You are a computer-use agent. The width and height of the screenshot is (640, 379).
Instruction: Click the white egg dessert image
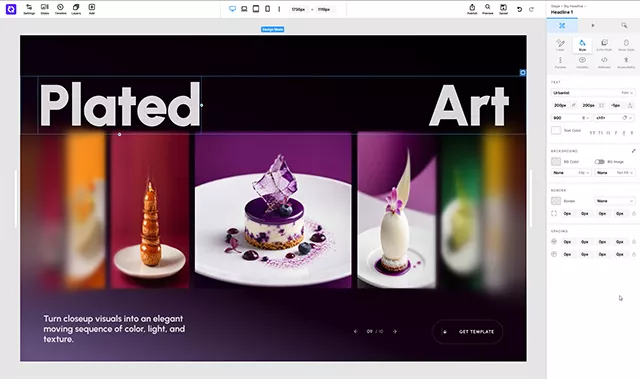[396, 210]
